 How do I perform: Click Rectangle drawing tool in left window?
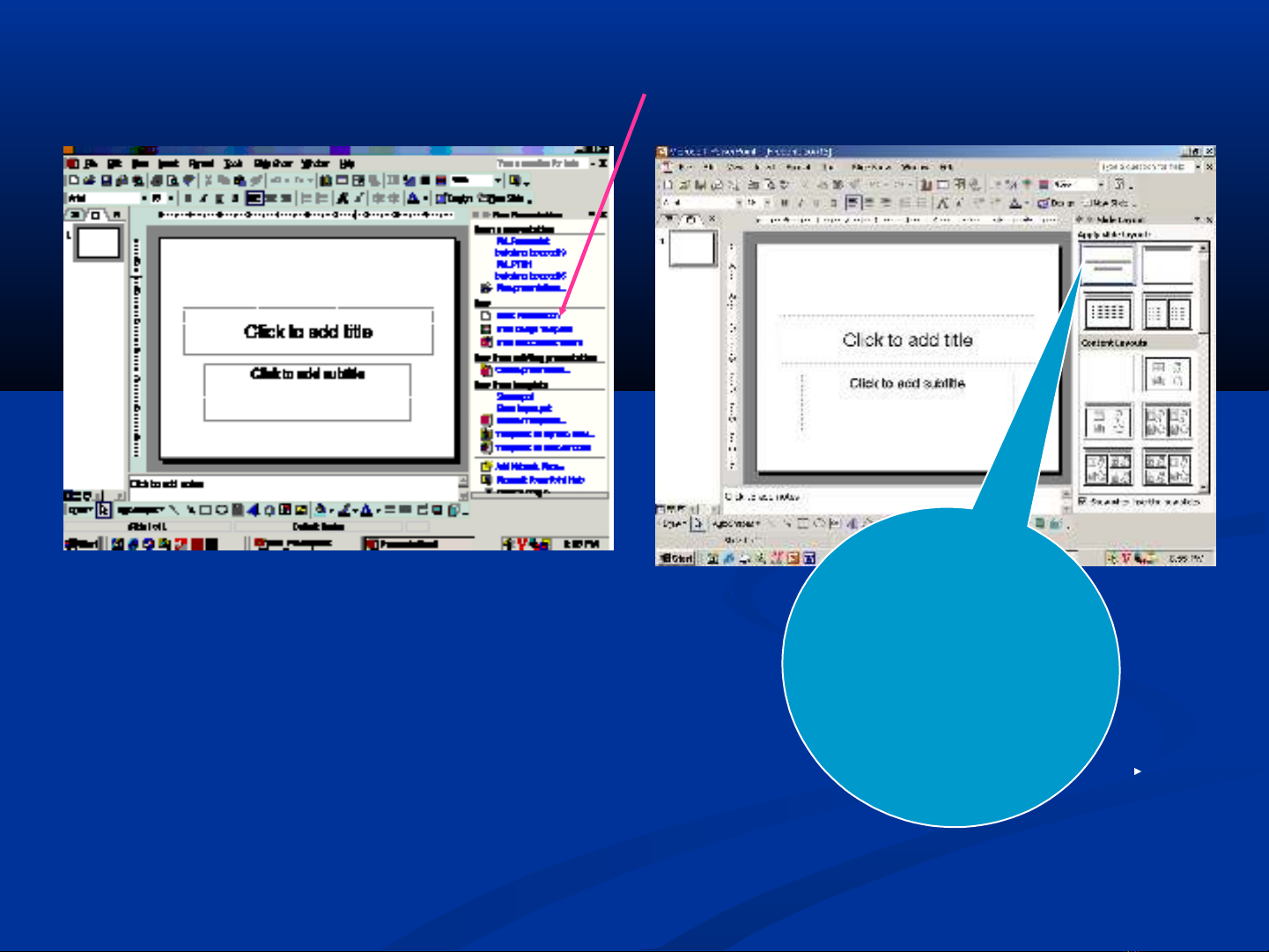[205, 510]
